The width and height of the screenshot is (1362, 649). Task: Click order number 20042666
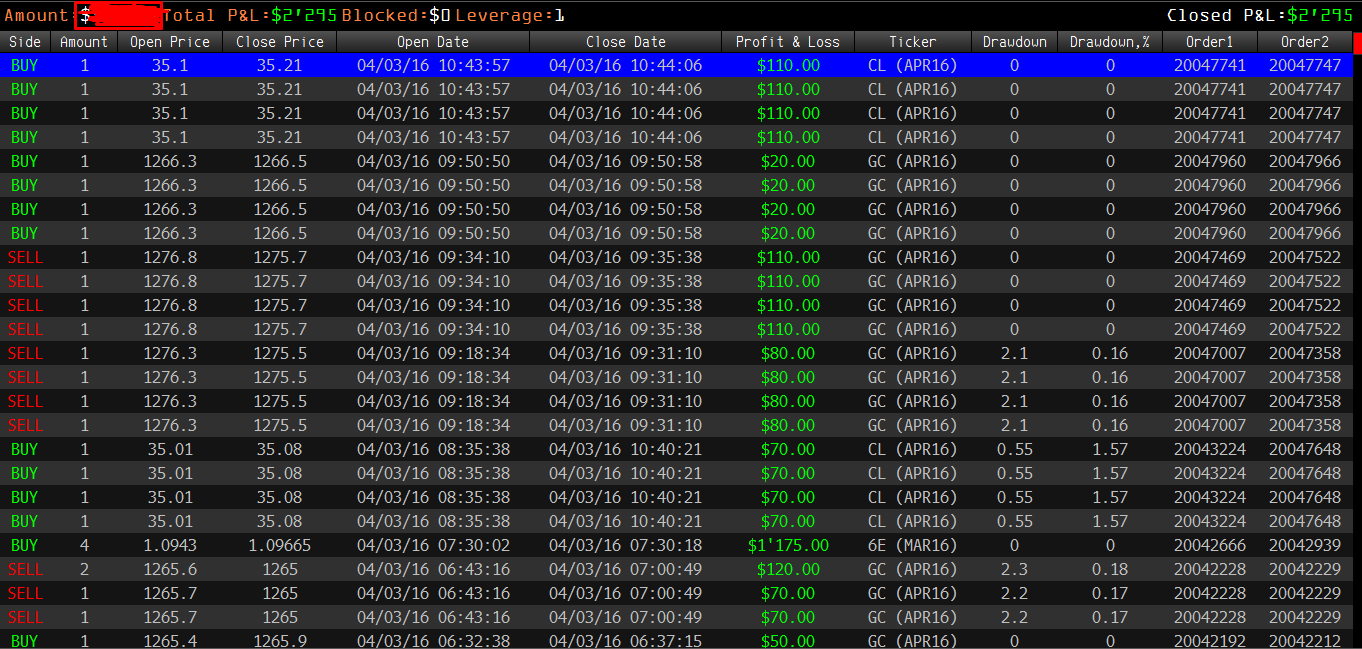click(1210, 545)
